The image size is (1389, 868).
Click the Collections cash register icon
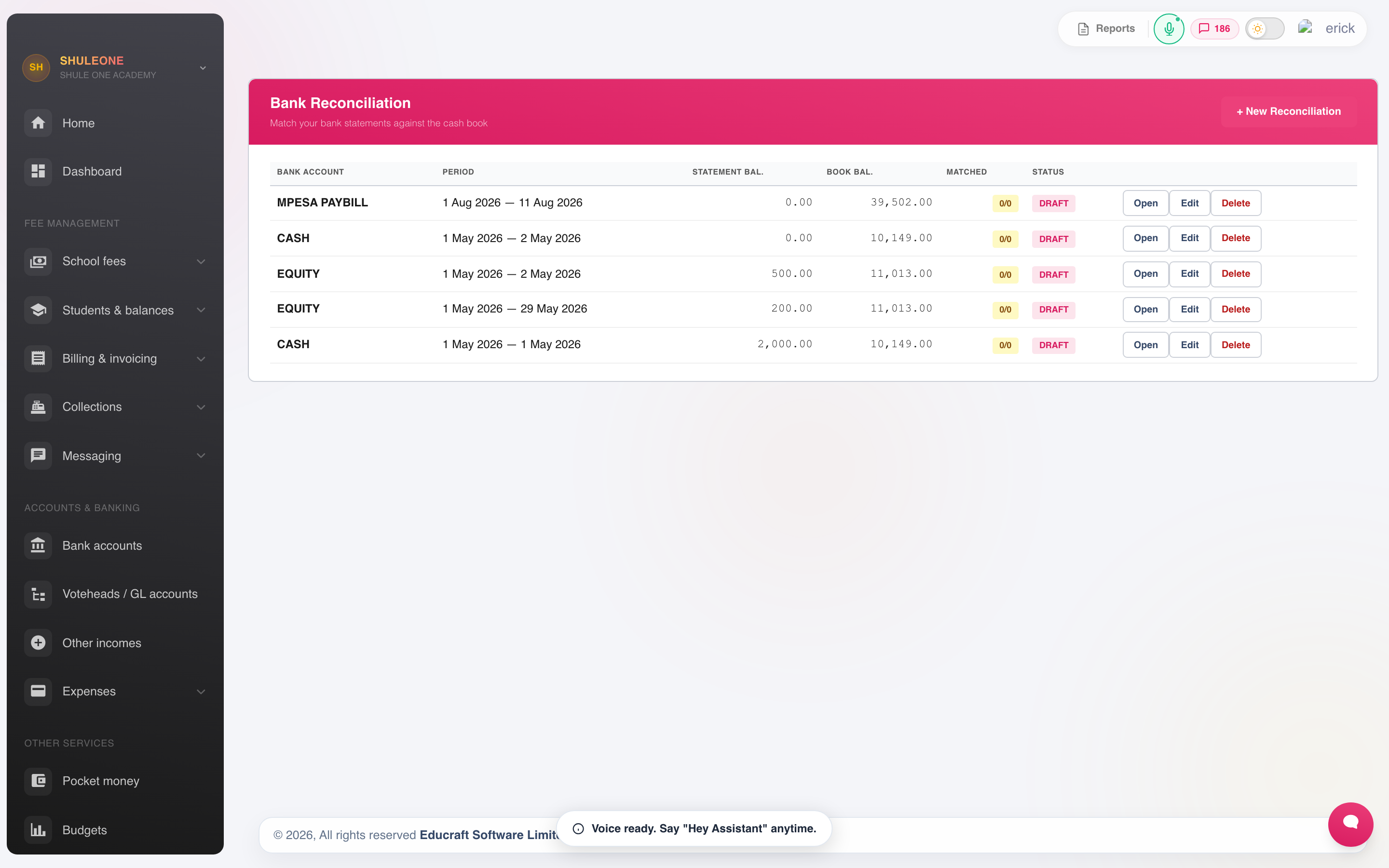[38, 407]
